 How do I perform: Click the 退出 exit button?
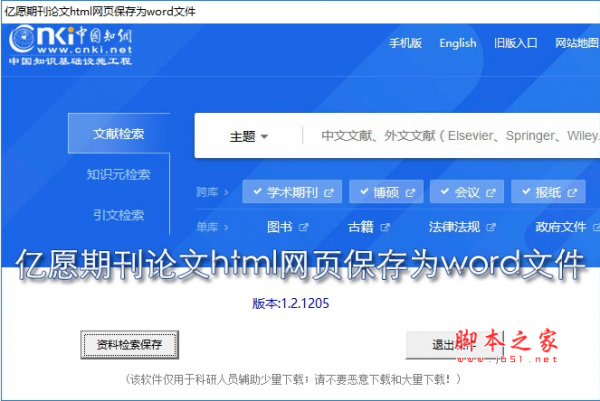click(x=455, y=345)
